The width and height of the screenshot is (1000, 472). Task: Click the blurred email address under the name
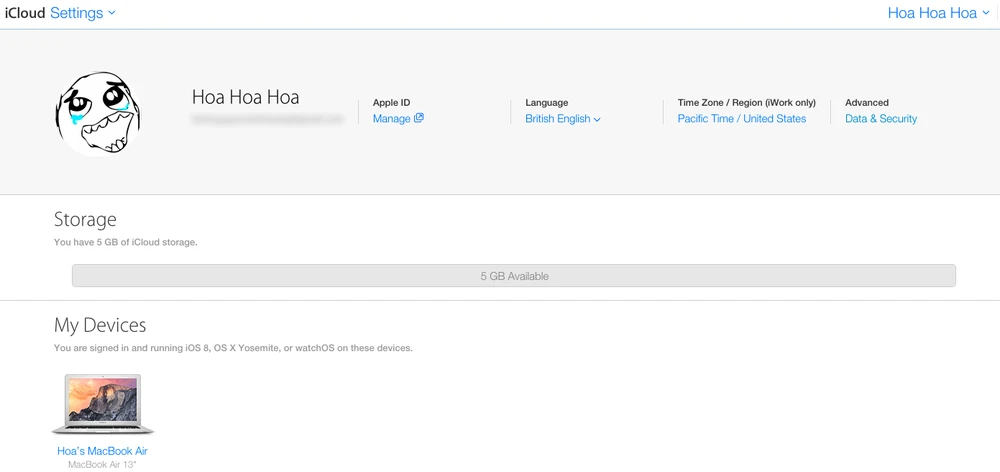pyautogui.click(x=267, y=119)
